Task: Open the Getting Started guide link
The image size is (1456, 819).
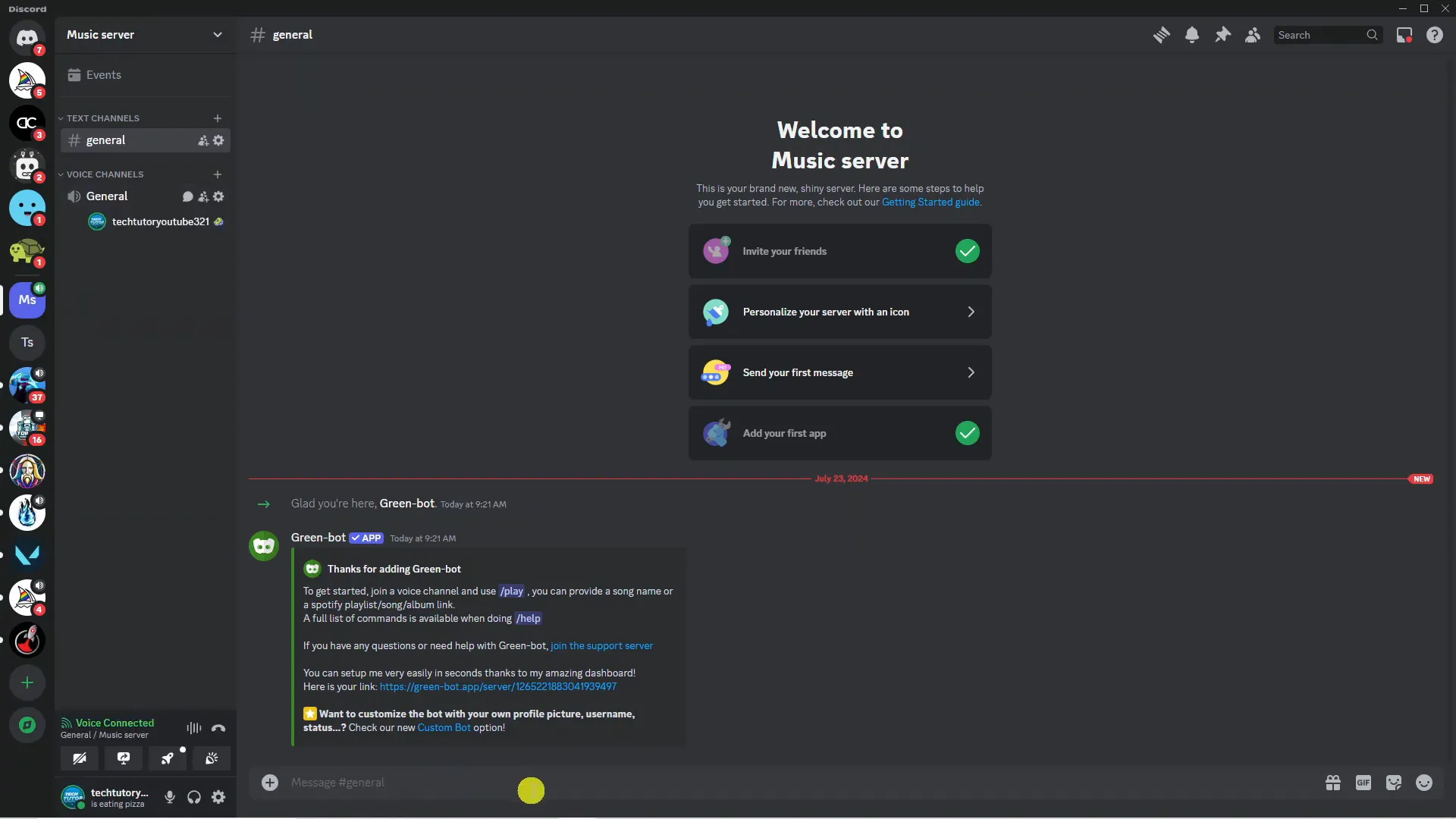Action: pyautogui.click(x=929, y=202)
